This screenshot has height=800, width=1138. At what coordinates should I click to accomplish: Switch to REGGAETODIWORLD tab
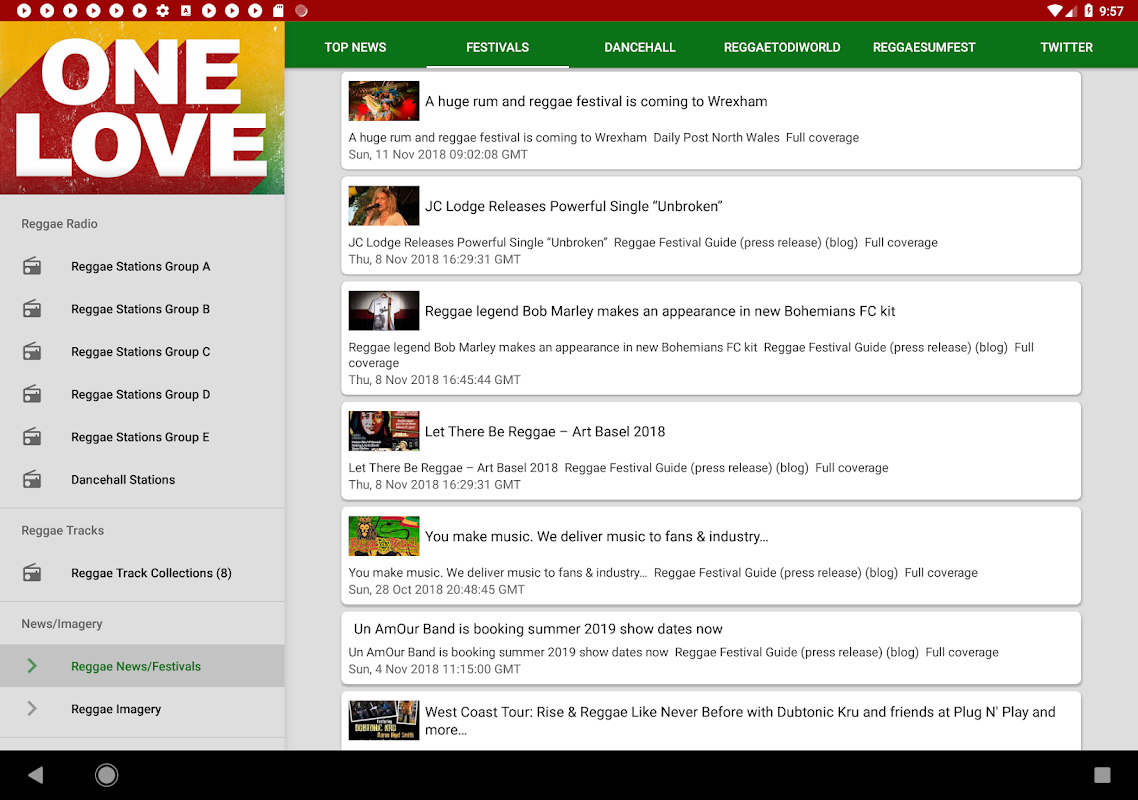click(x=782, y=47)
